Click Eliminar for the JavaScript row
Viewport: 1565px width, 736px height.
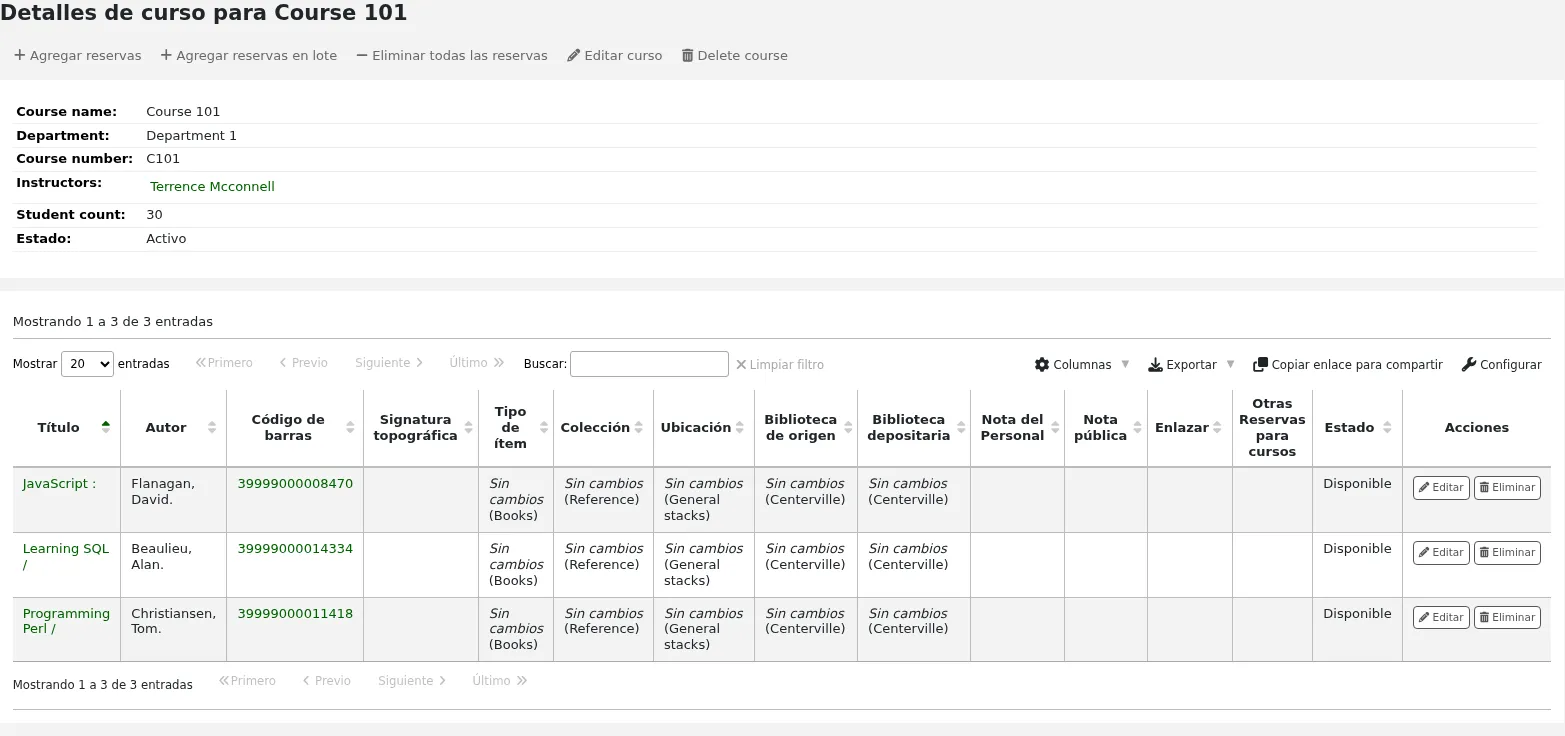1507,488
